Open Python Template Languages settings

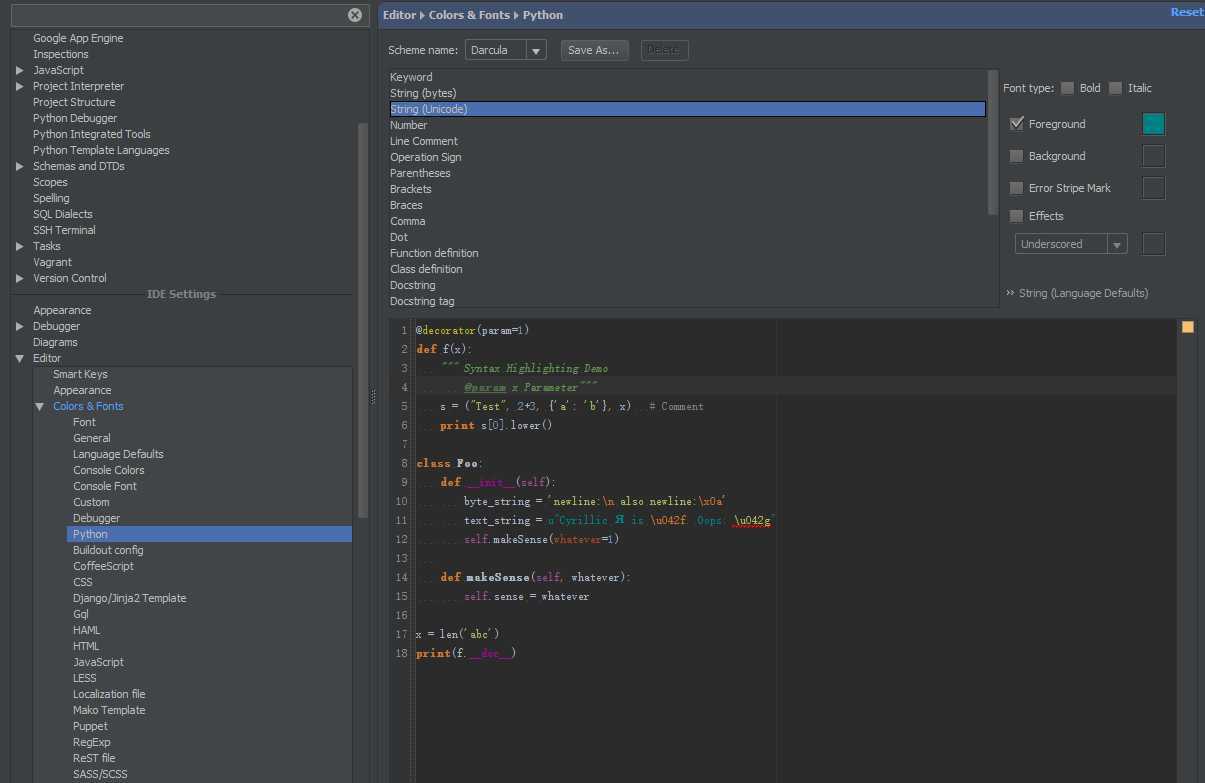101,150
